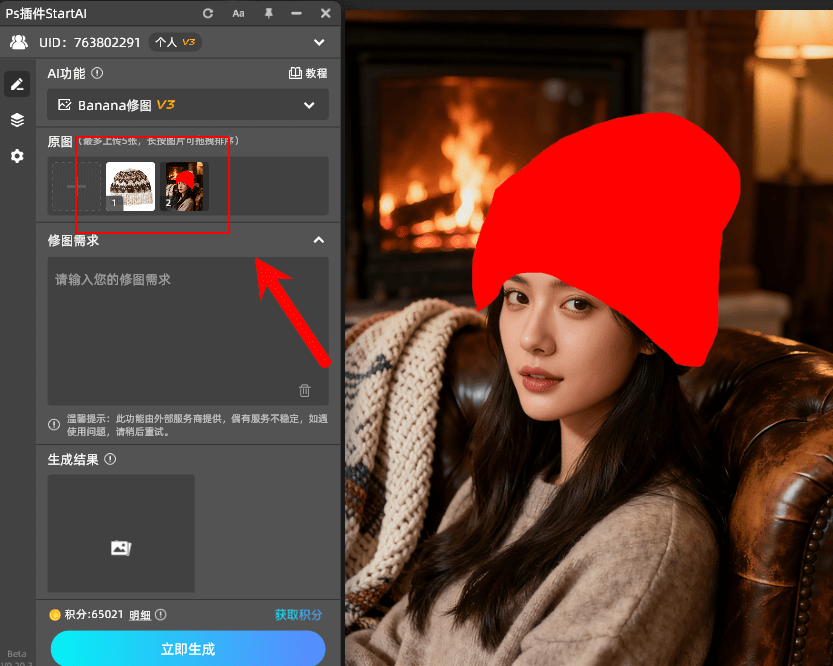Switch to the edit pencil tab in sidebar

pos(16,84)
